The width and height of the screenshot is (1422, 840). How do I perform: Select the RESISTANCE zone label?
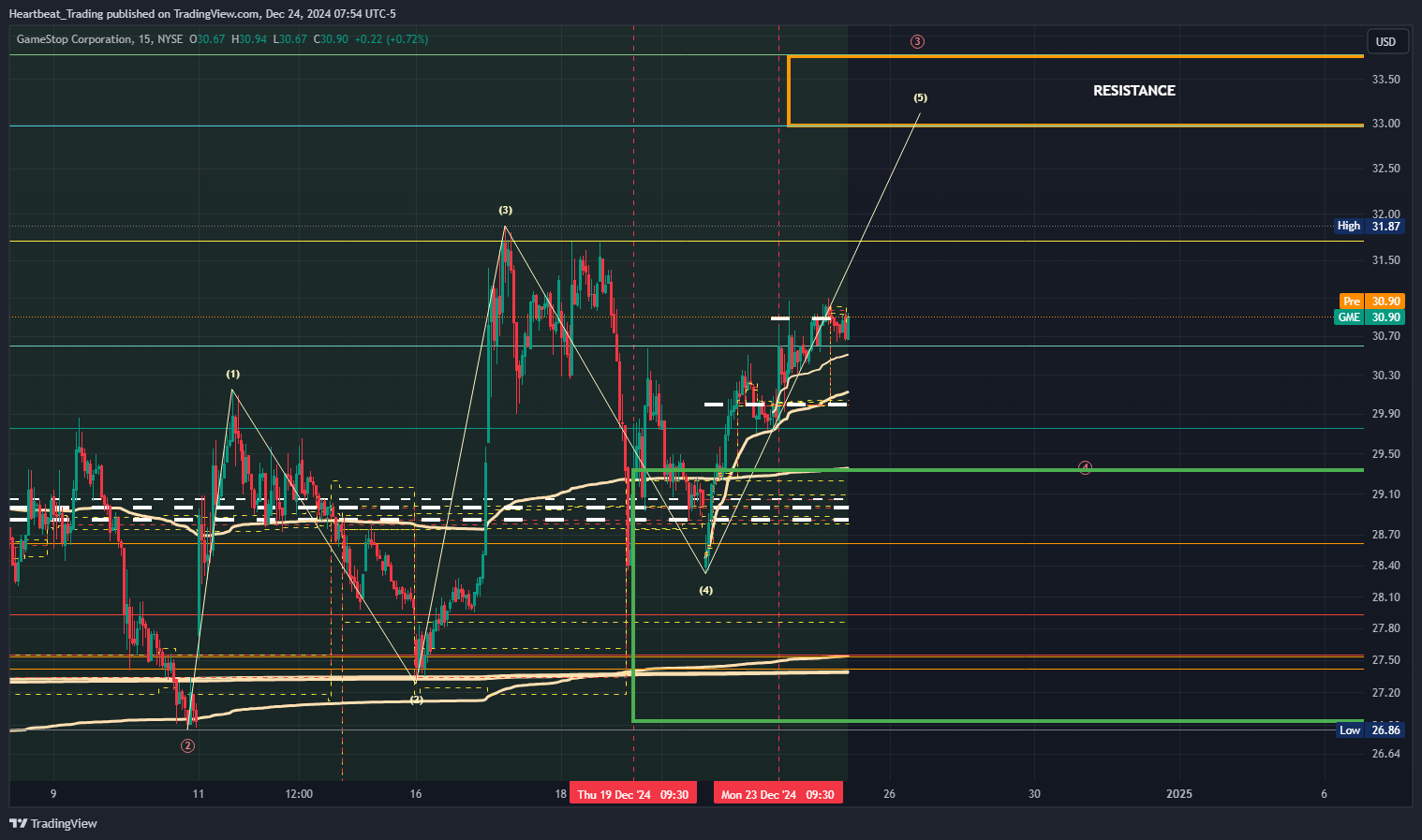1133,91
